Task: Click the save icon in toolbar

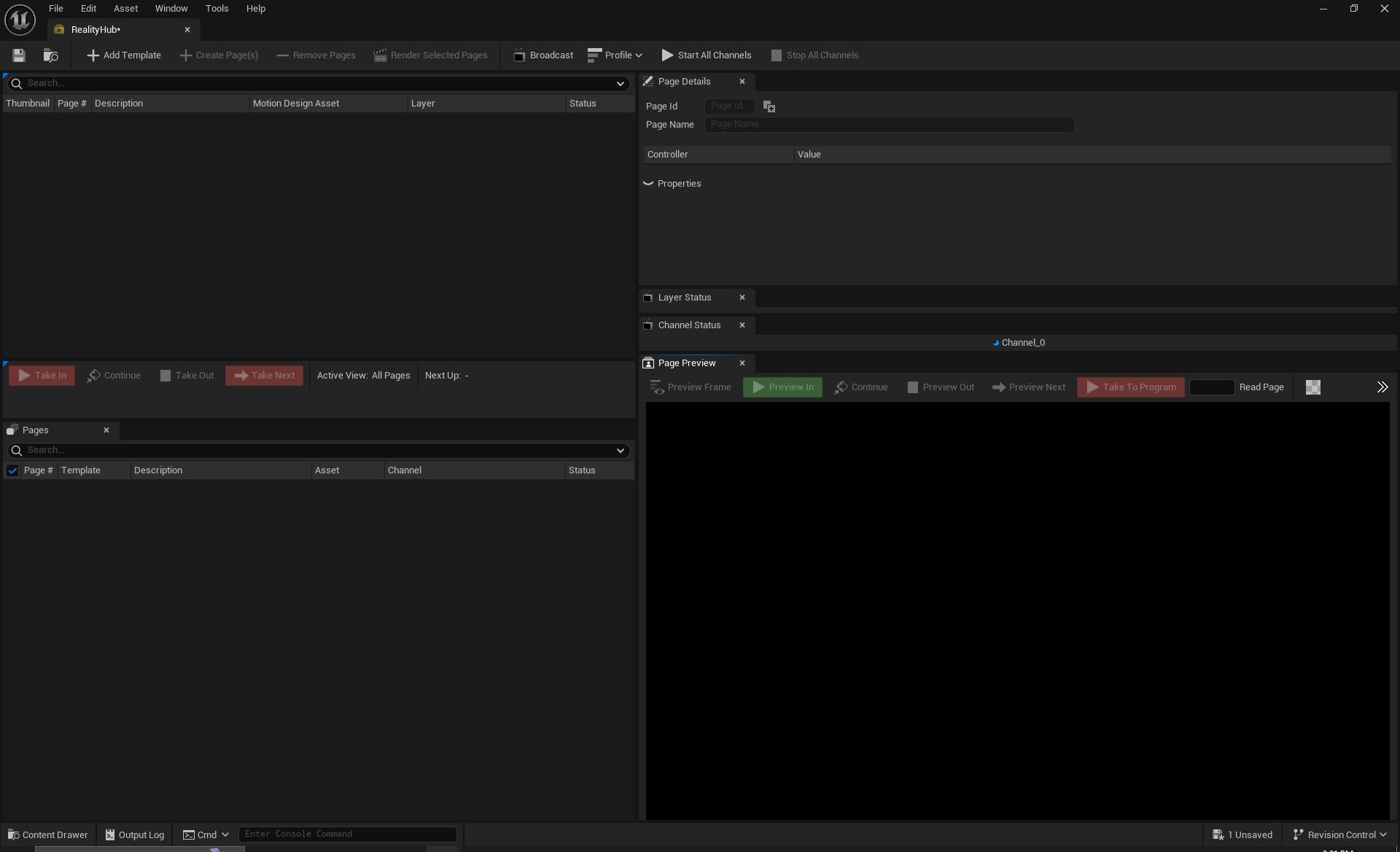Action: (x=19, y=55)
